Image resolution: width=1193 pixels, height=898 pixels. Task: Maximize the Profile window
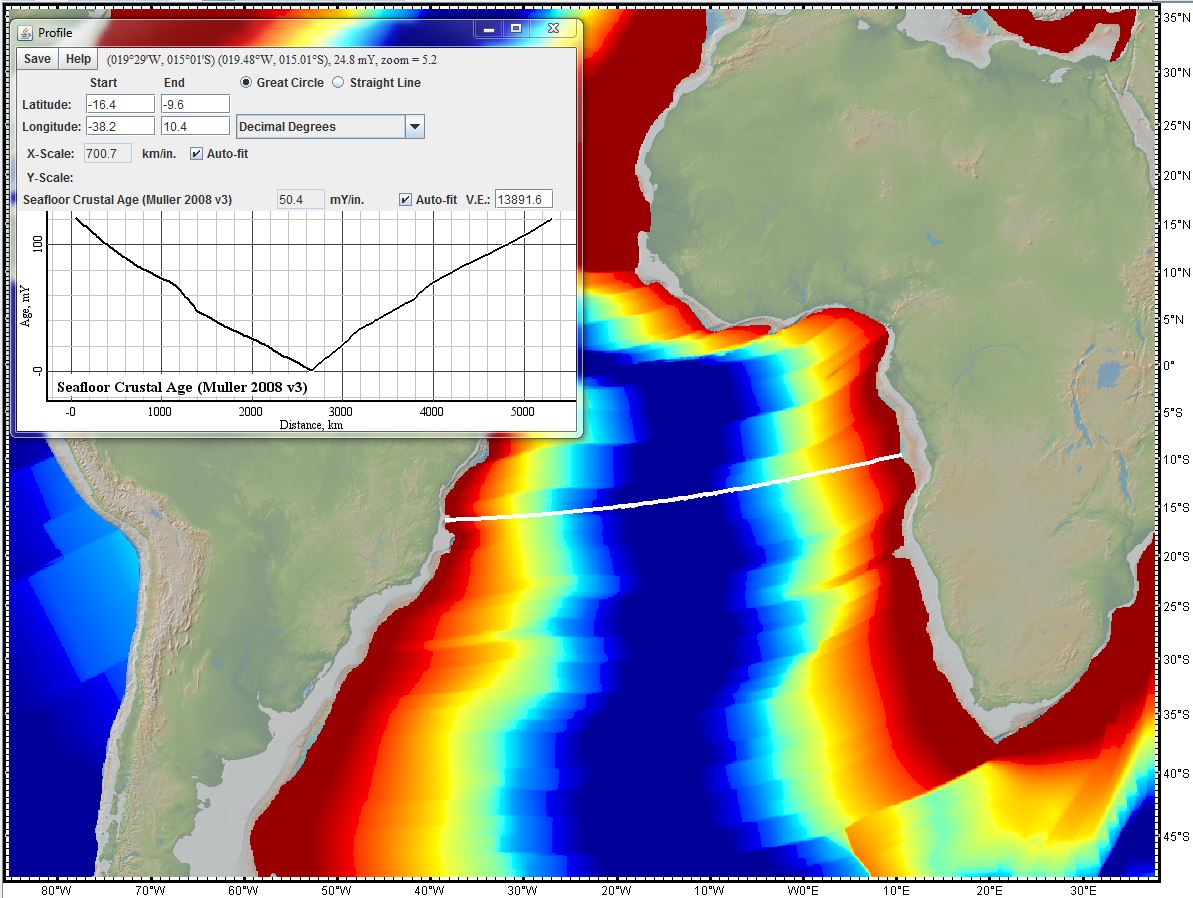(517, 29)
